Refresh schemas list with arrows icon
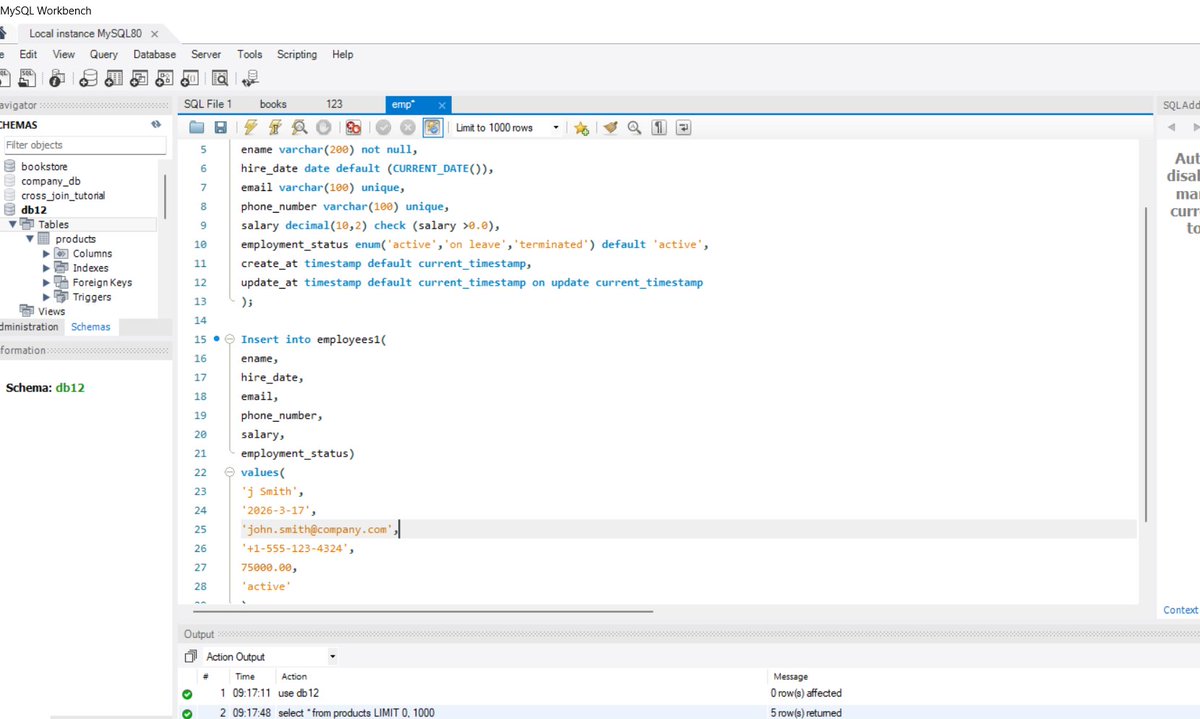The image size is (1200, 719). [156, 125]
